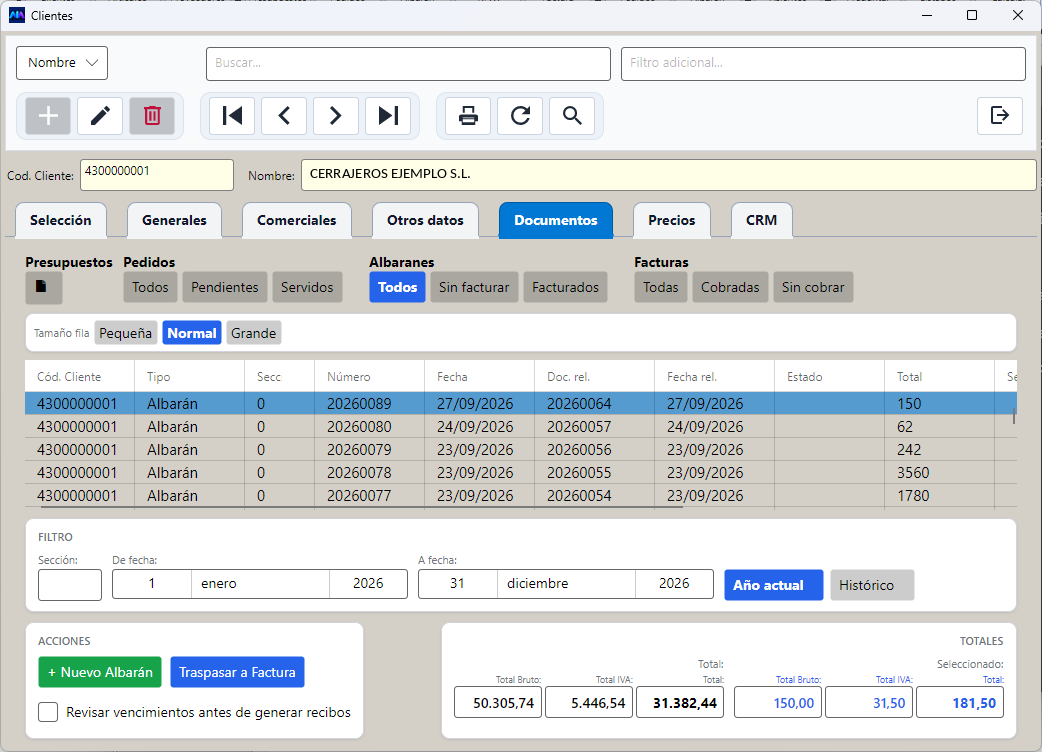Click the Histórico button
The height and width of the screenshot is (752, 1042).
click(872, 585)
